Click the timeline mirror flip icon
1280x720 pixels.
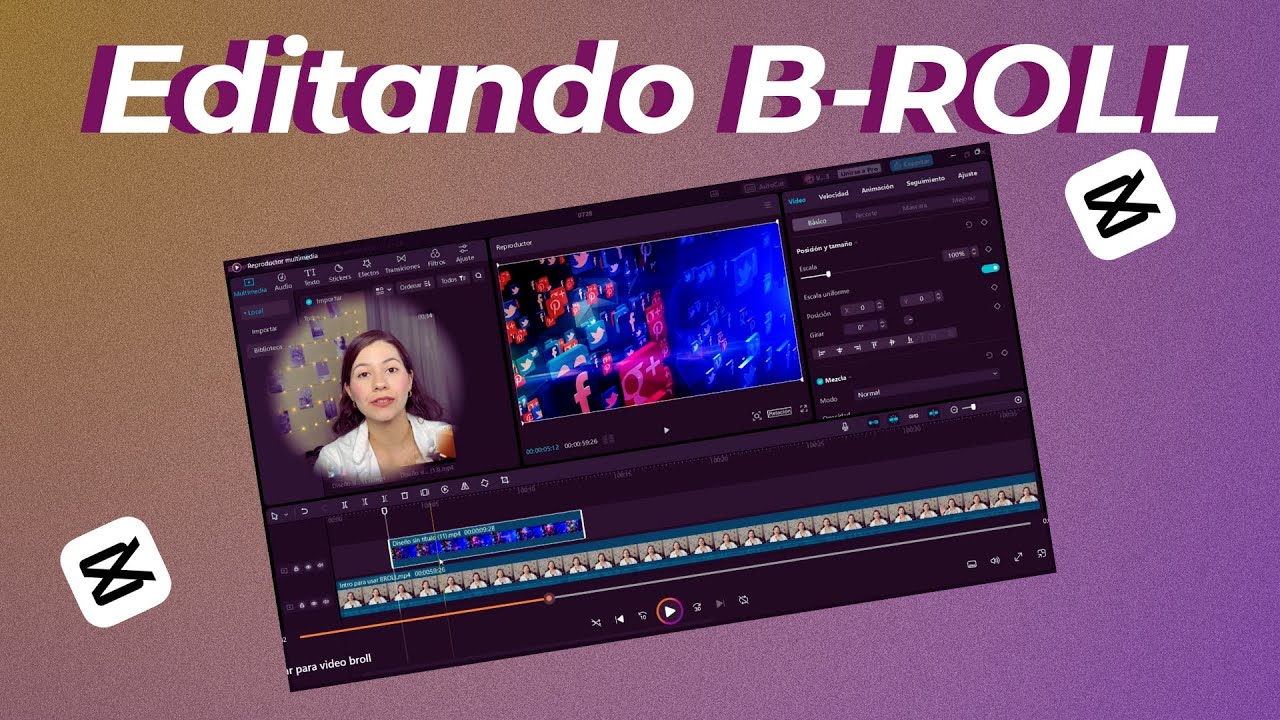pyautogui.click(x=464, y=486)
